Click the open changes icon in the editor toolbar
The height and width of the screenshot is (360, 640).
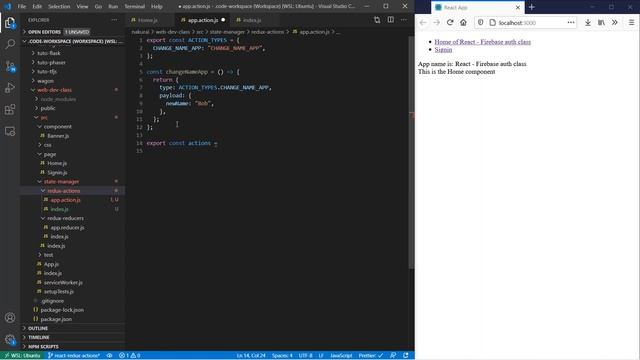[x=377, y=20]
